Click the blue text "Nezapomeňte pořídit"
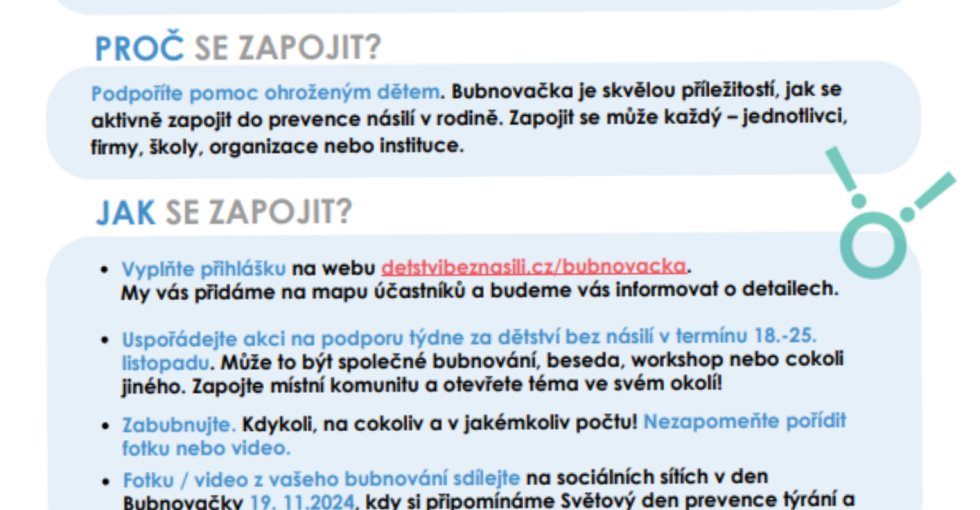This screenshot has width=980, height=510. pyautogui.click(x=744, y=422)
